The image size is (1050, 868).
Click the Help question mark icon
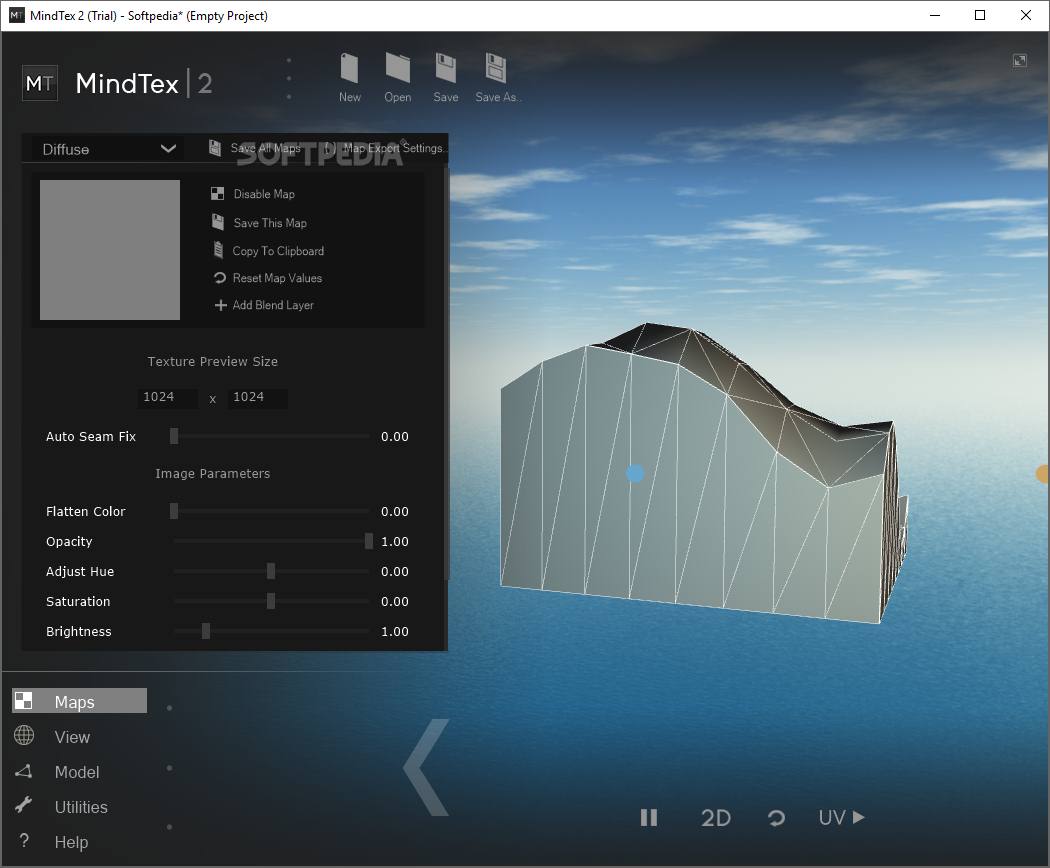point(24,841)
